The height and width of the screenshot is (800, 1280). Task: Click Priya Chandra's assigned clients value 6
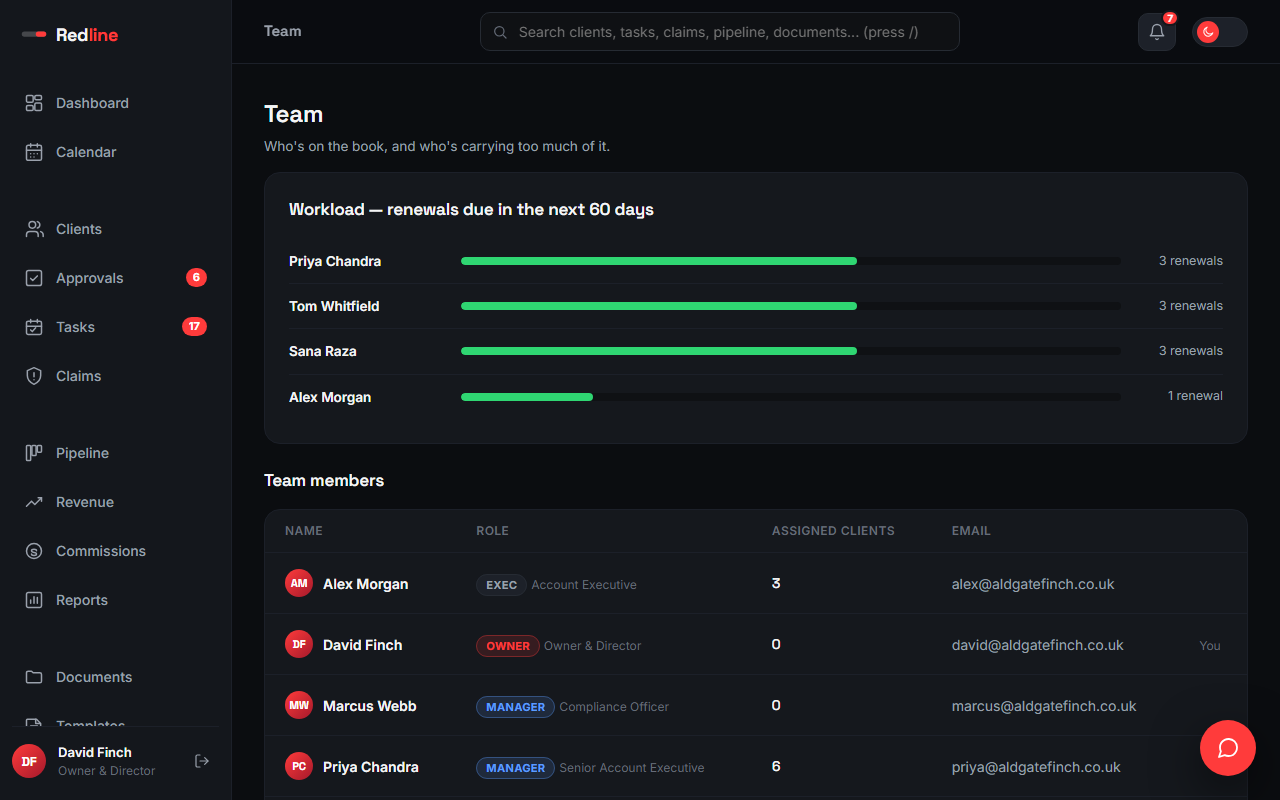776,766
